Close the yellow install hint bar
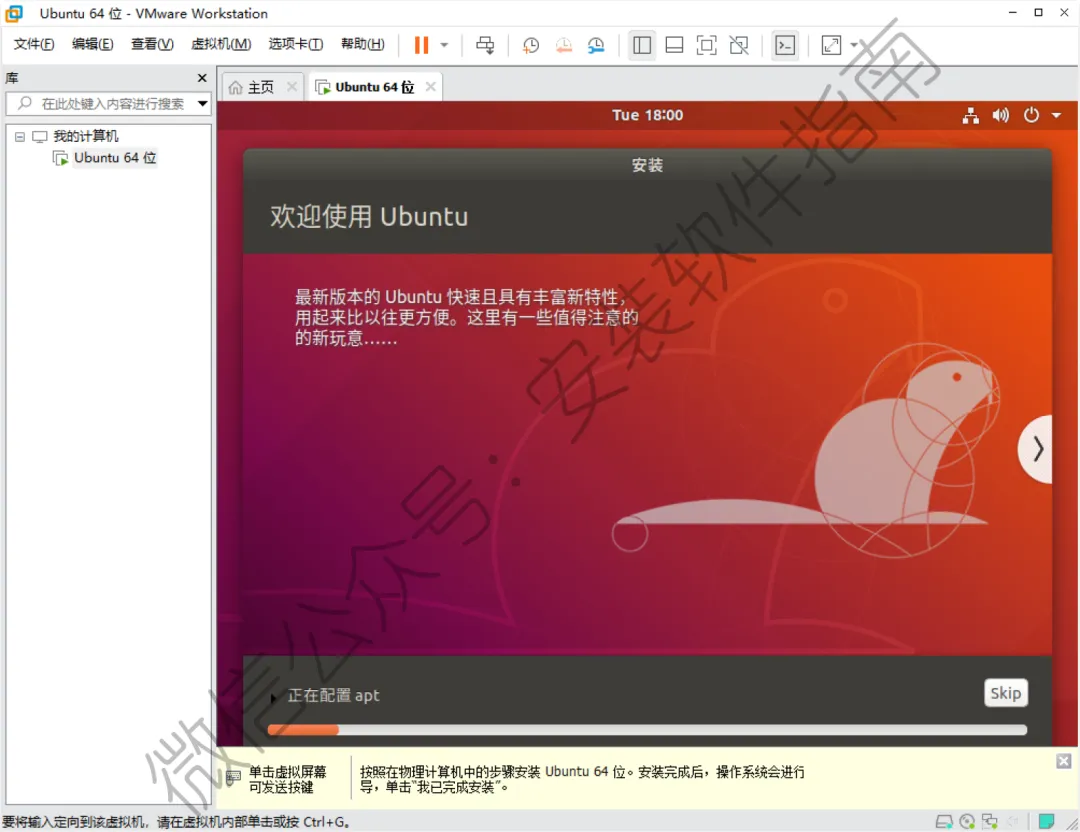Screen dimensions: 1080x832 (1063, 761)
